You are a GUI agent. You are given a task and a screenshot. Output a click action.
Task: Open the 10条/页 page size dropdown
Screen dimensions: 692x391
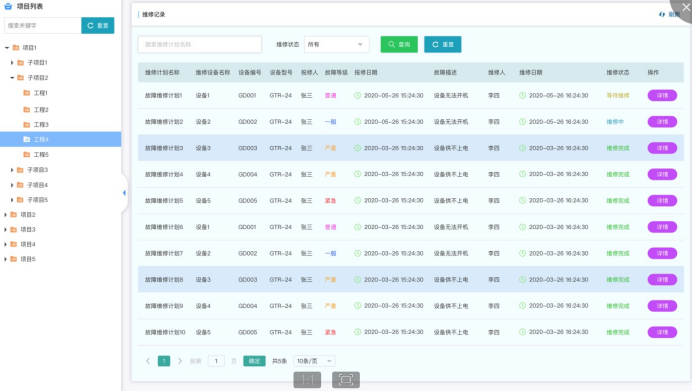click(x=314, y=361)
